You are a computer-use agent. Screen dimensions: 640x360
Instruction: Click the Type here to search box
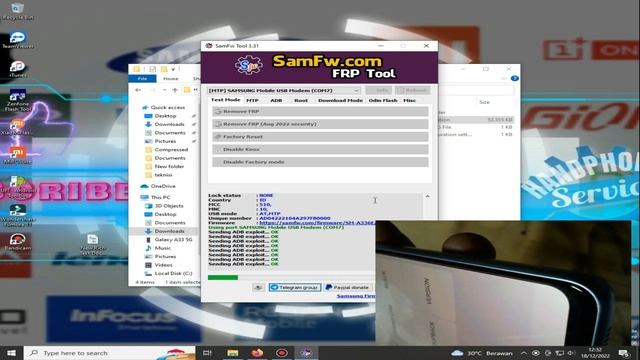pos(109,353)
